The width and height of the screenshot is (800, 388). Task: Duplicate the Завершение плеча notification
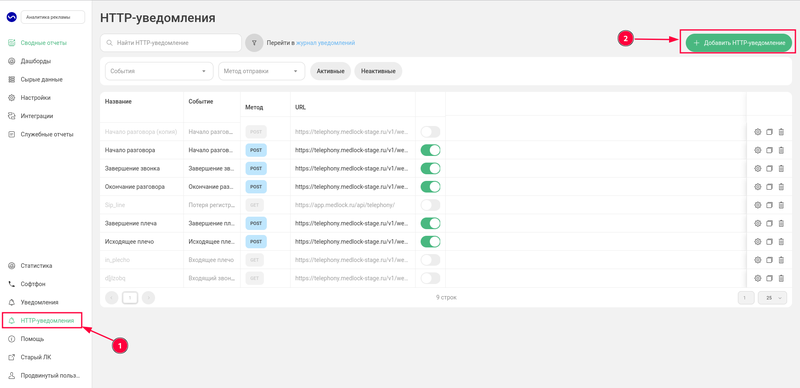[x=770, y=224]
